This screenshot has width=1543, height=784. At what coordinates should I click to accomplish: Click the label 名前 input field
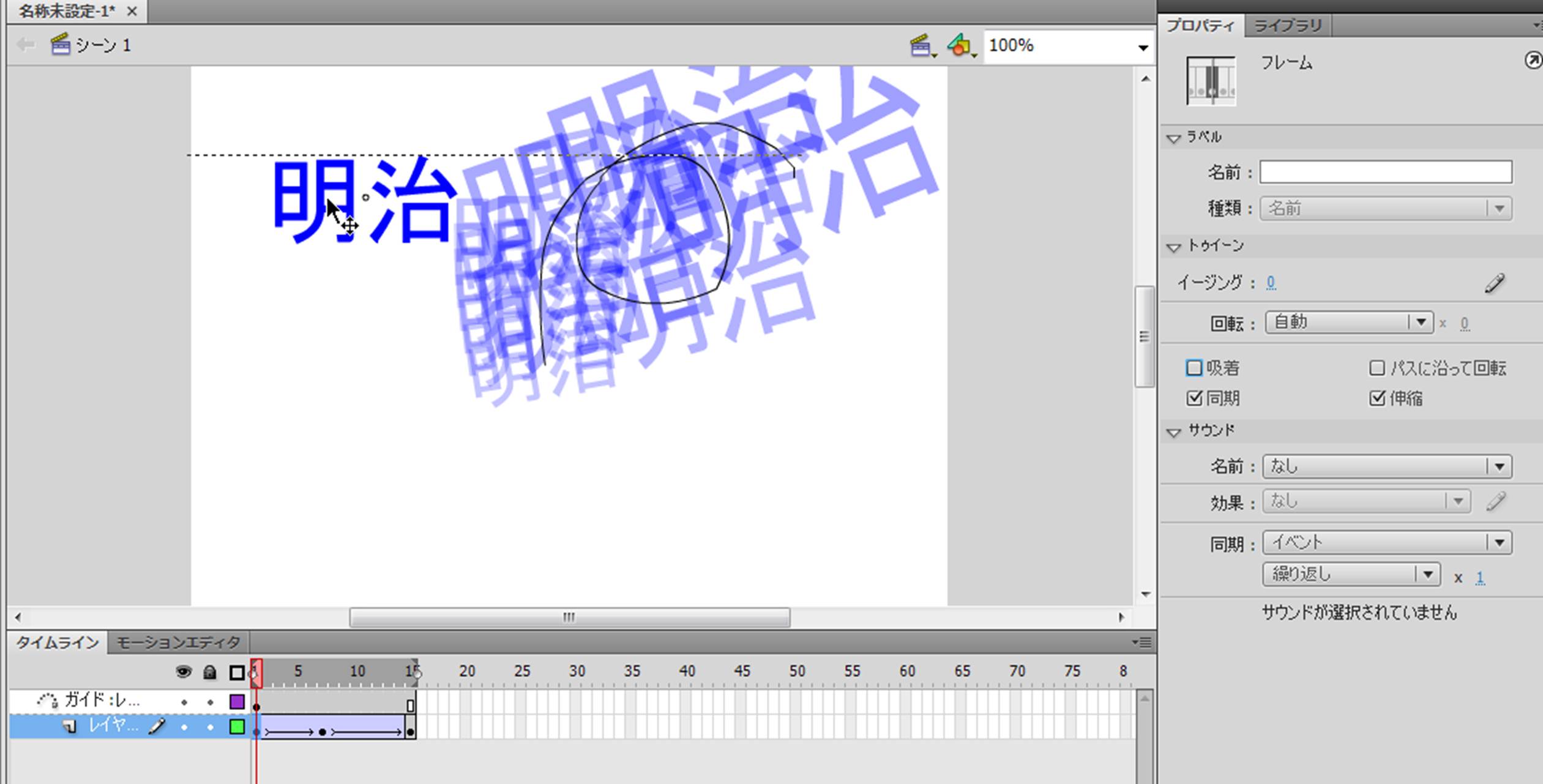coord(1385,172)
